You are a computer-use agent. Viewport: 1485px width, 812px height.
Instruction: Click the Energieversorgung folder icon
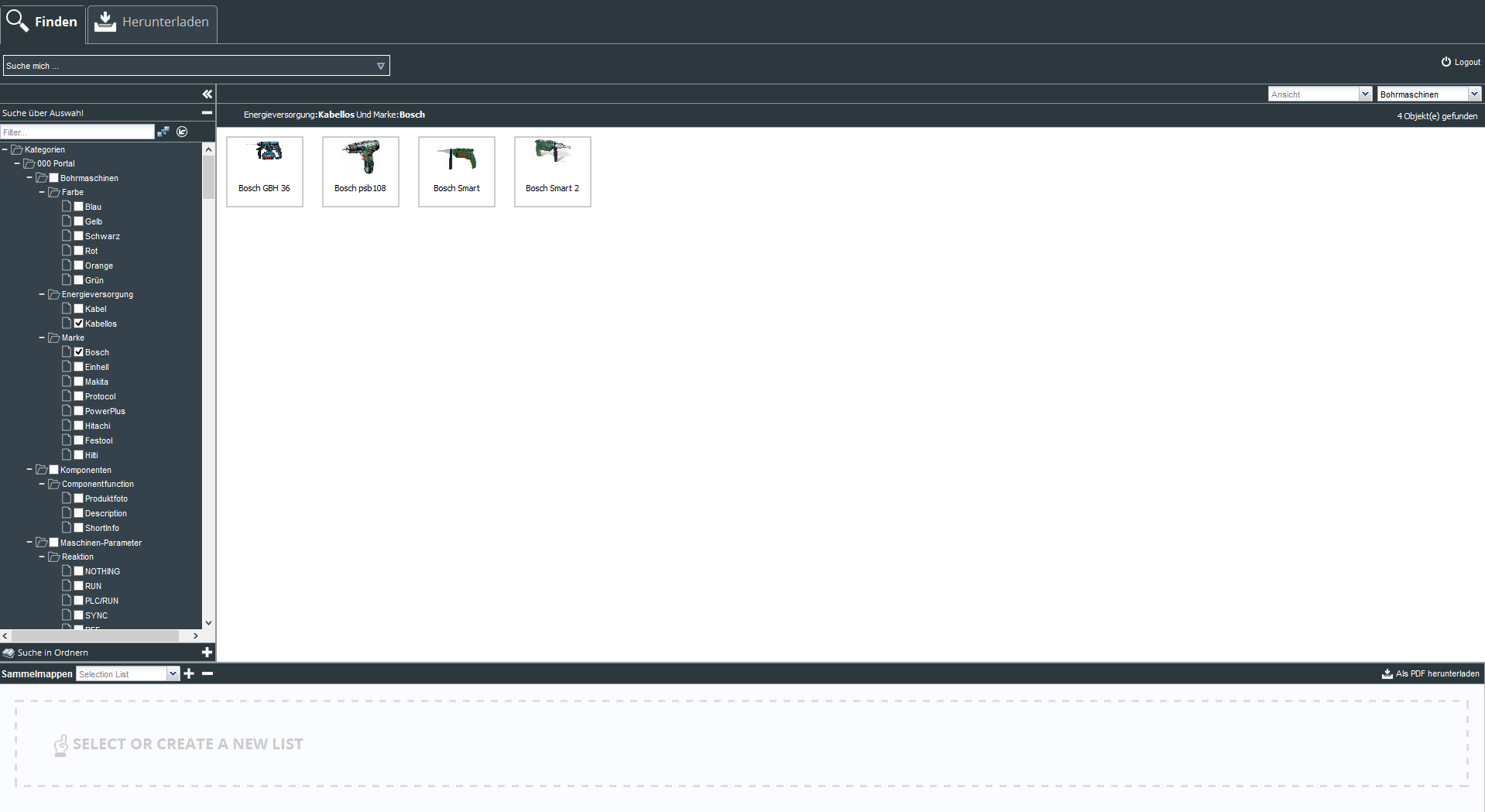(x=54, y=294)
